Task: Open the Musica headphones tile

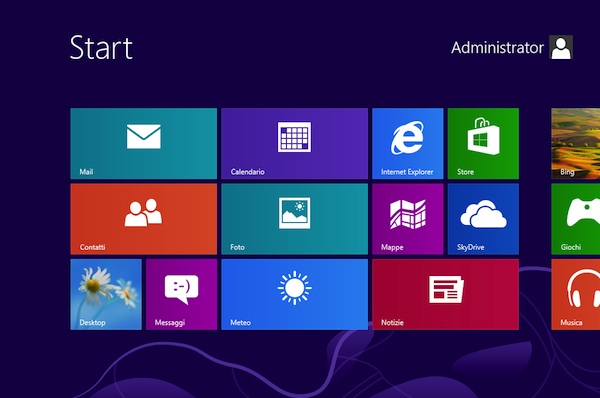Action: pyautogui.click(x=576, y=294)
